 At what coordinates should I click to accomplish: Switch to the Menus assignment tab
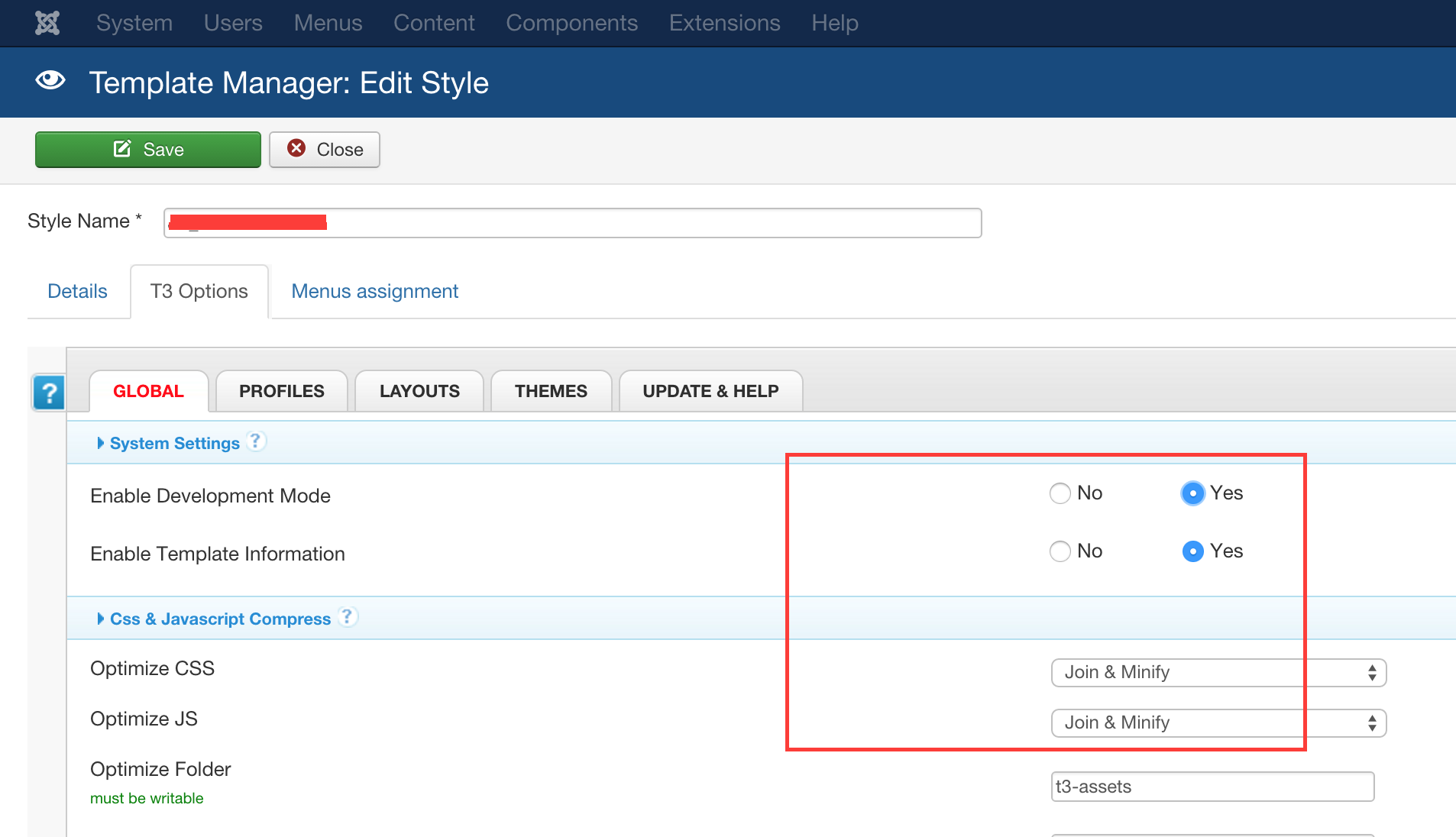coord(374,292)
